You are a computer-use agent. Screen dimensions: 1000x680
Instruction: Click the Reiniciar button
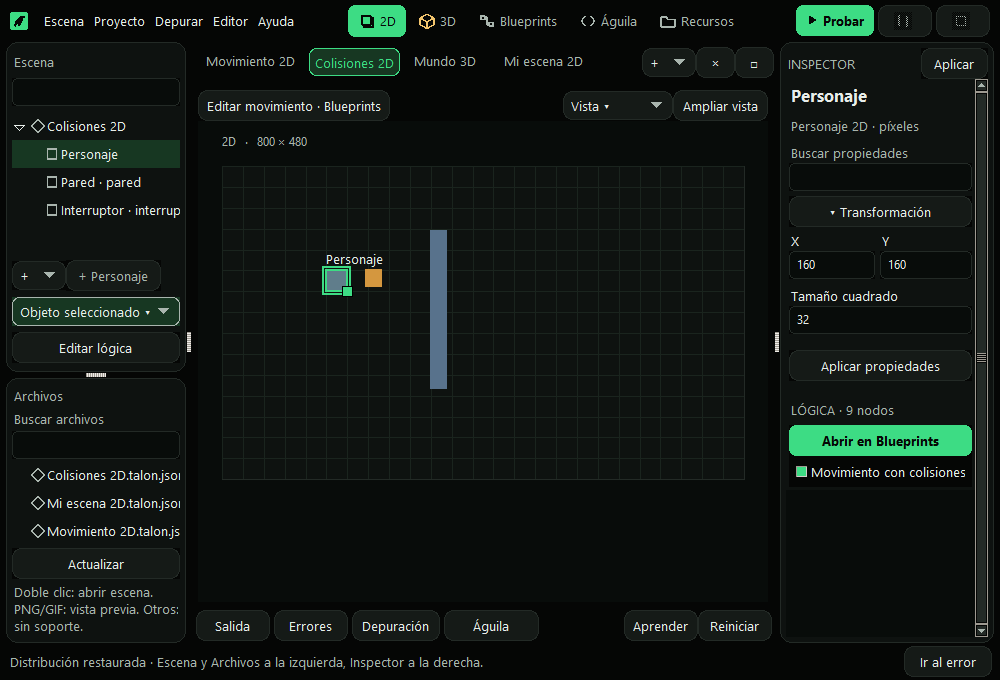coord(734,626)
